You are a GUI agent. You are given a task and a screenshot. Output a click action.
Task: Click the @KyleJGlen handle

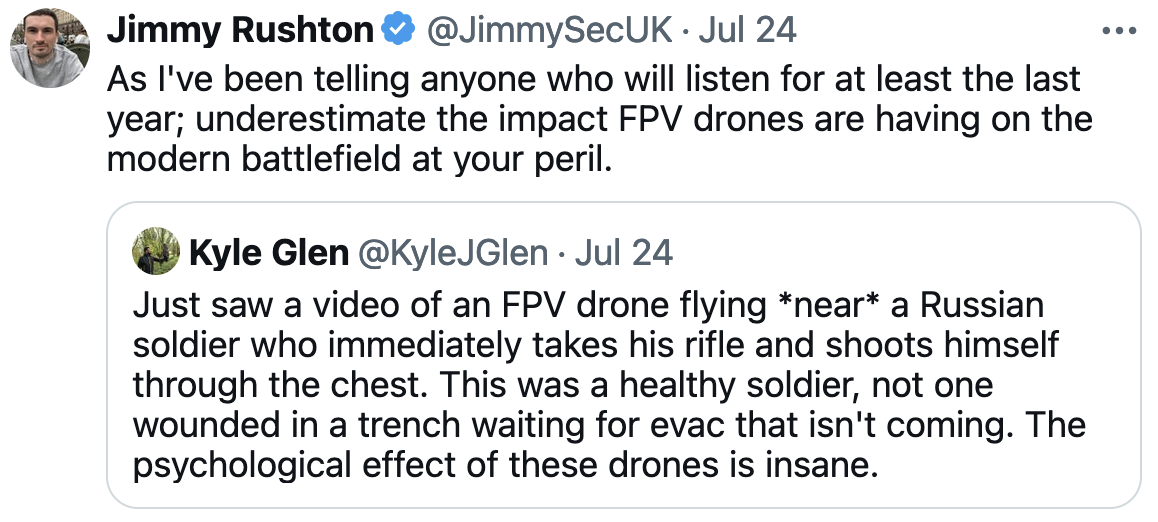452,253
